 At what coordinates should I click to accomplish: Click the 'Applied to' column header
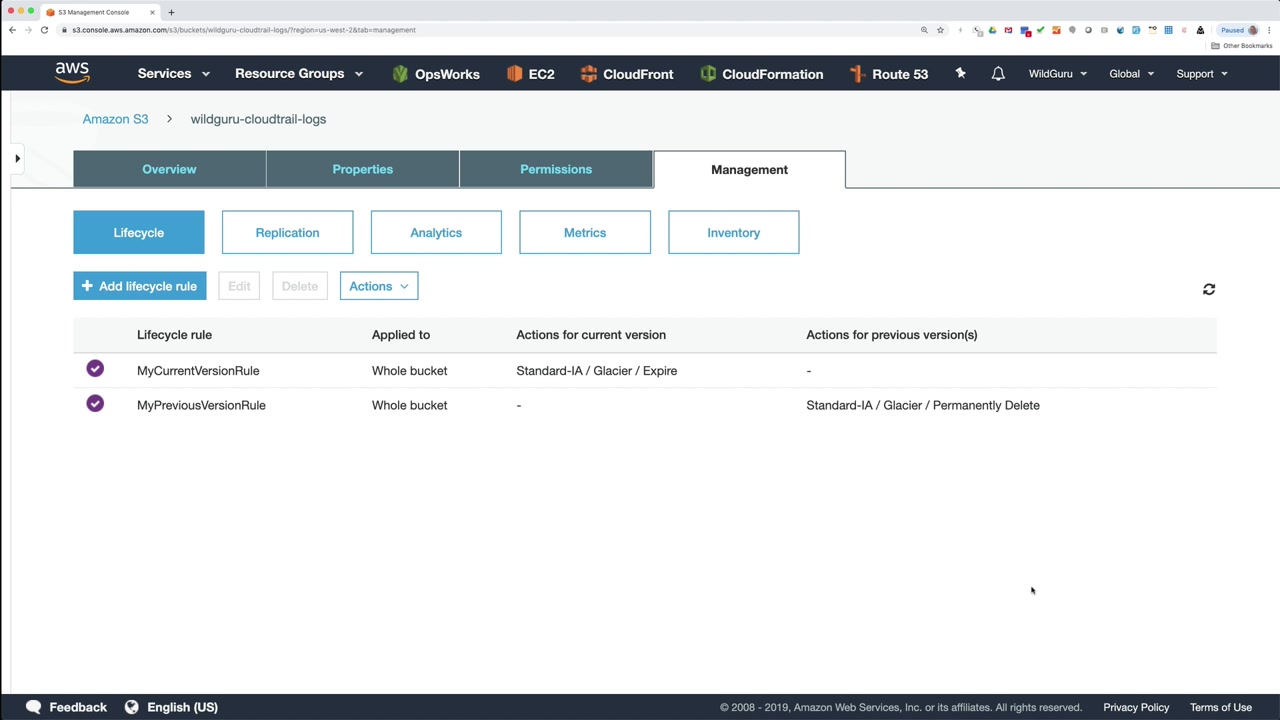(401, 335)
